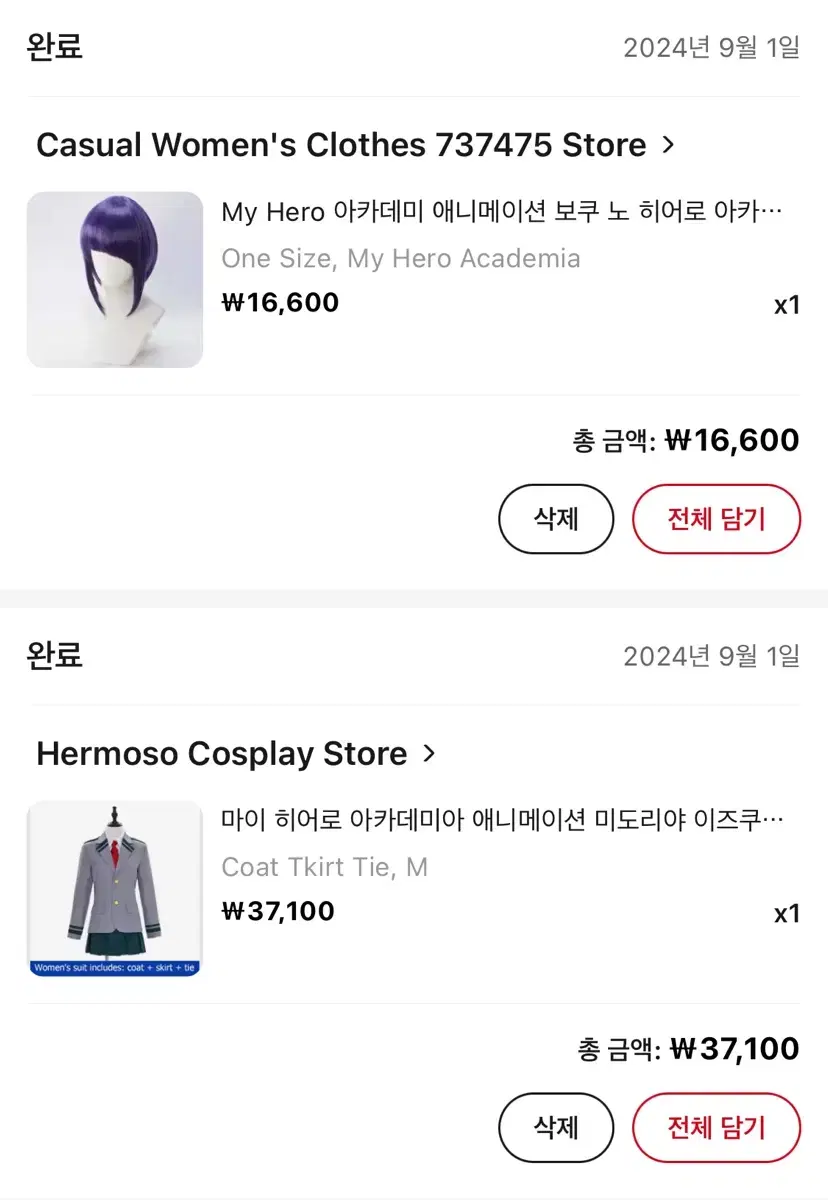828x1200 pixels.
Task: Open Hermoso Cosplay Store chevron arrow
Action: coord(429,753)
